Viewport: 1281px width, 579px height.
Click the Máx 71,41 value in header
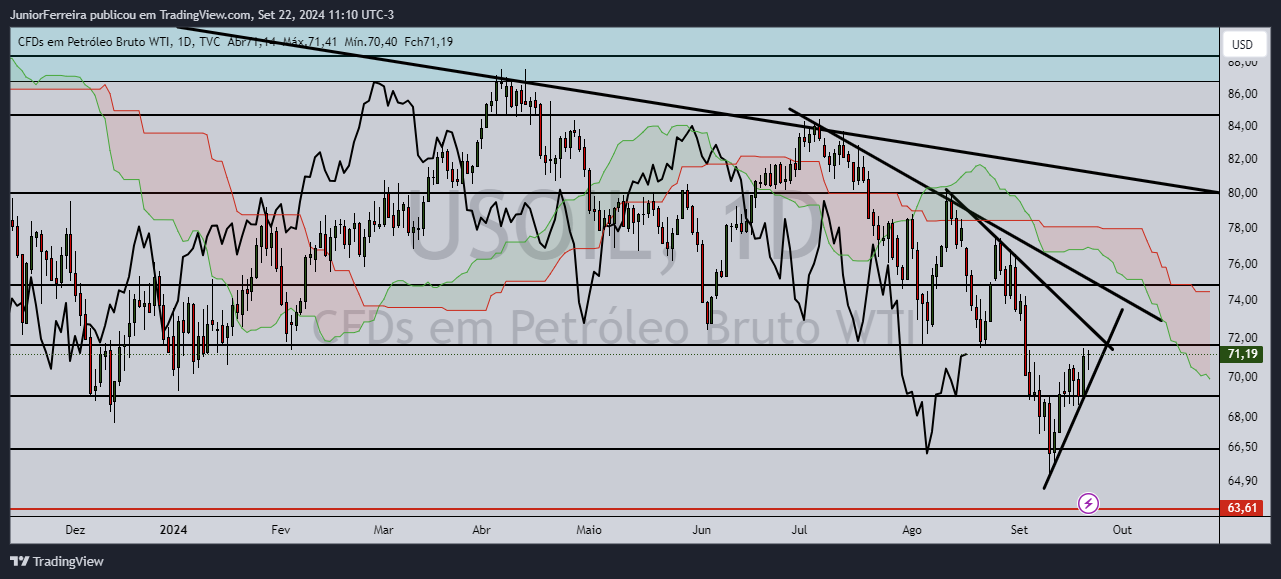309,41
